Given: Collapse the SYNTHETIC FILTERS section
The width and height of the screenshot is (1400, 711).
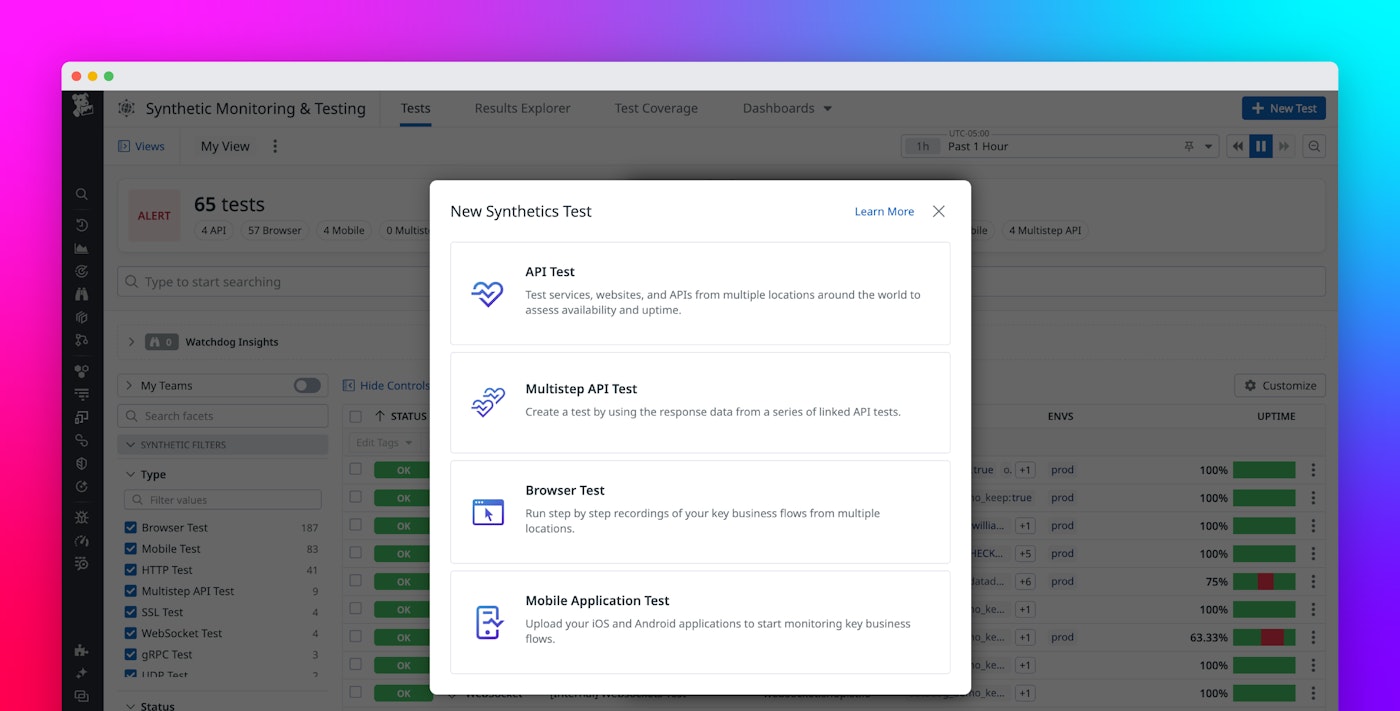Looking at the screenshot, I should coord(132,444).
